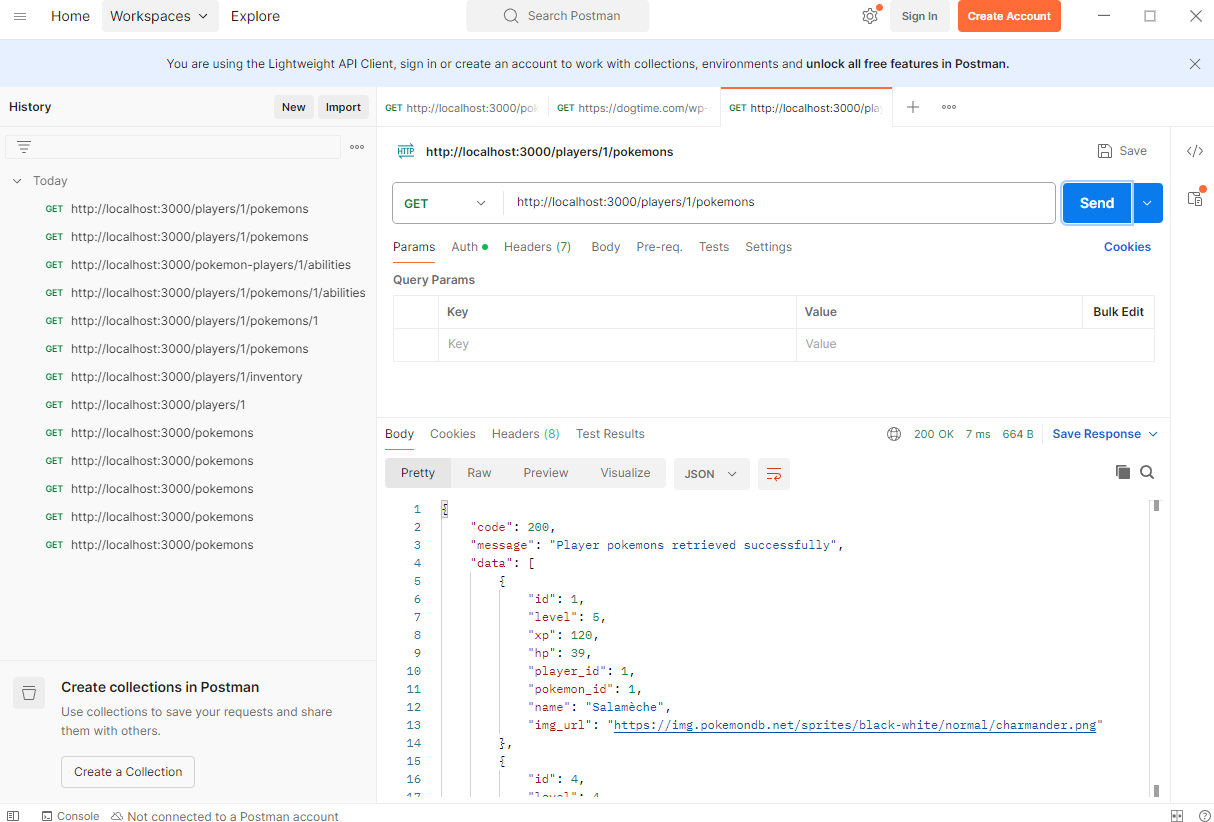Click the Create a Collection button

pos(127,772)
